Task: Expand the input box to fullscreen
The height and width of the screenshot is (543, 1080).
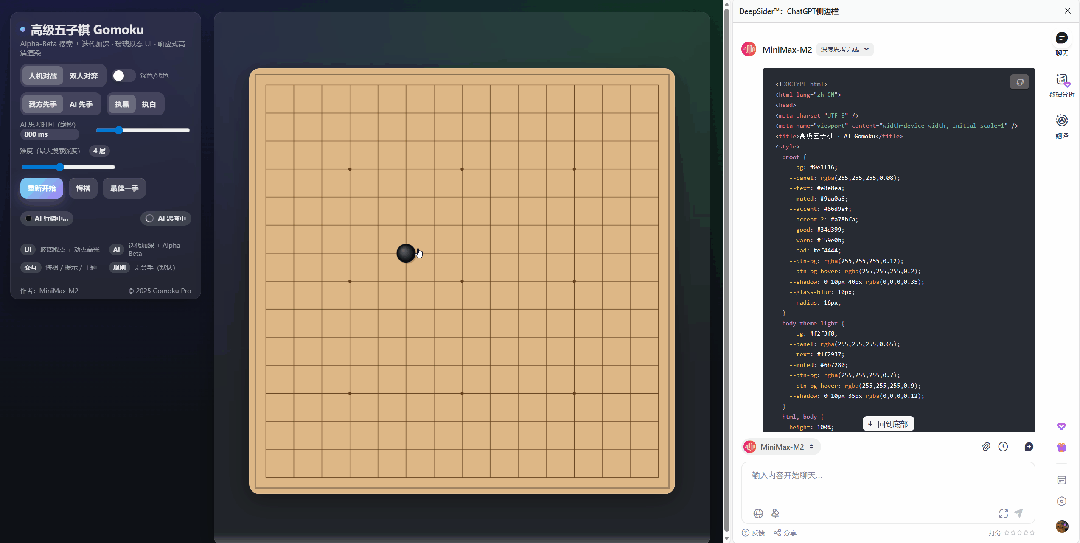Action: (x=1004, y=513)
